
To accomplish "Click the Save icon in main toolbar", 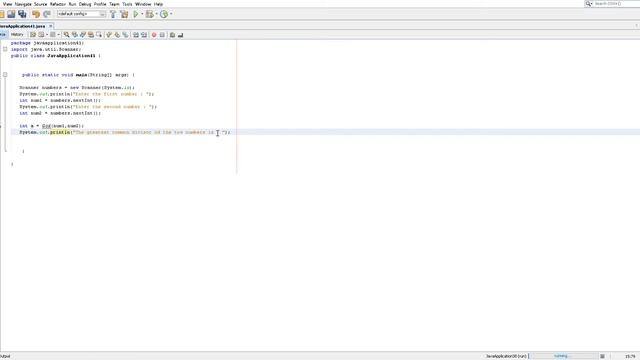I will click(x=11, y=14).
